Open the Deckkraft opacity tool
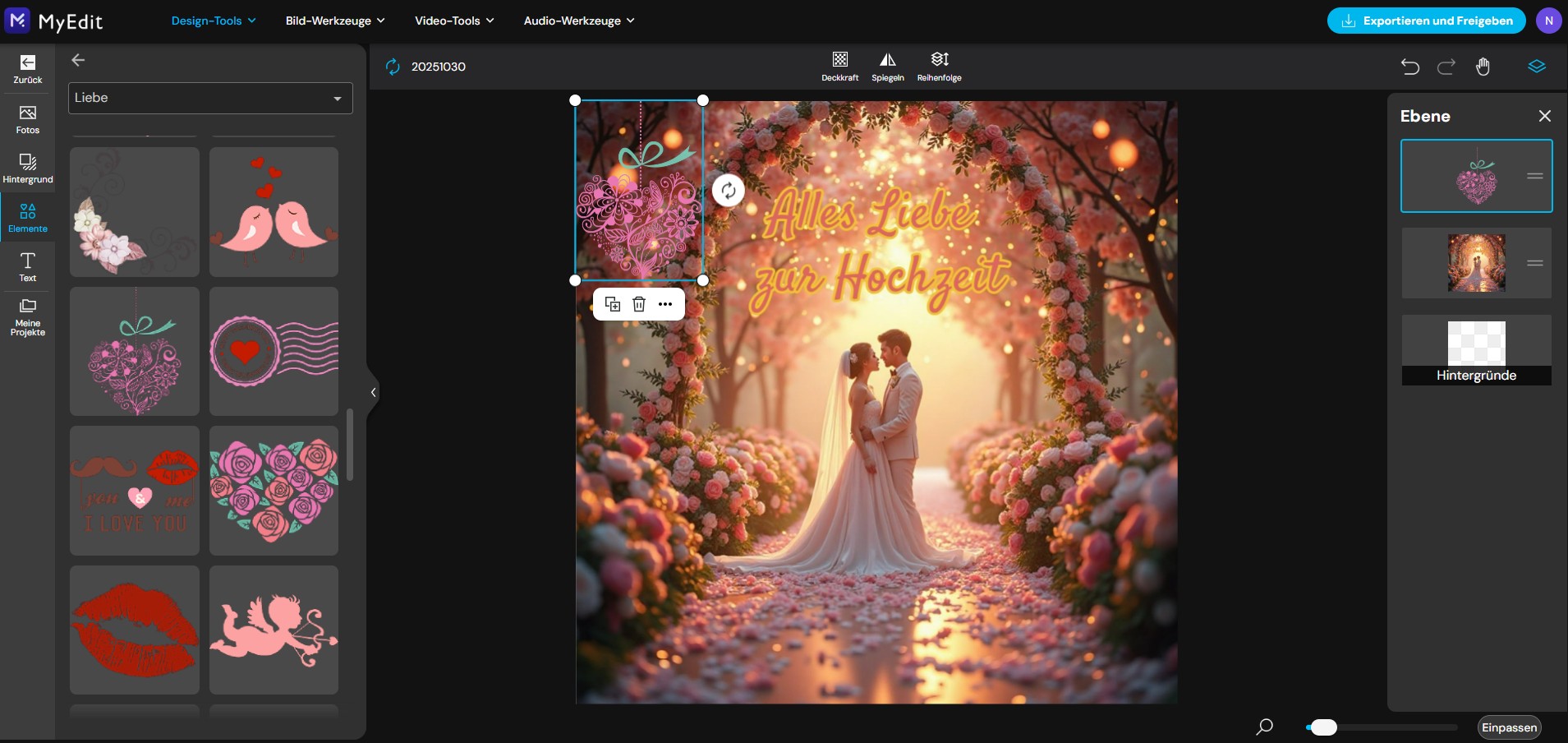Viewport: 1568px width, 743px height. click(839, 66)
